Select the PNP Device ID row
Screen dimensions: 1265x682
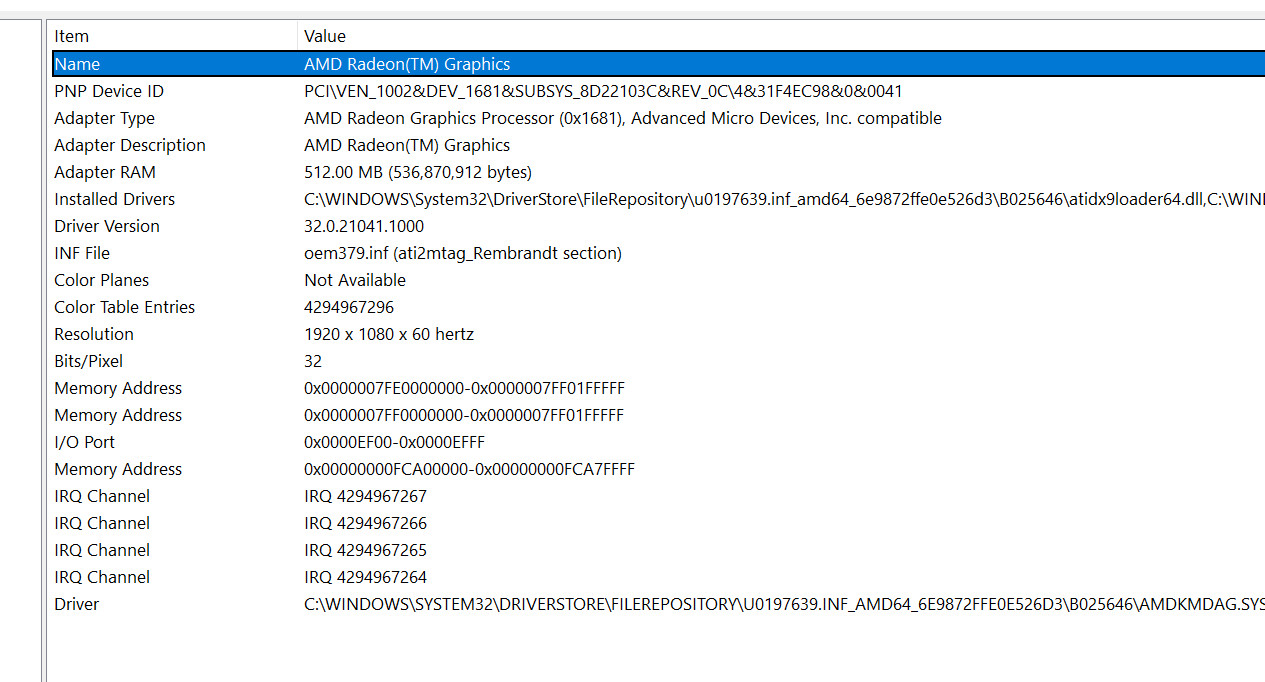point(658,91)
